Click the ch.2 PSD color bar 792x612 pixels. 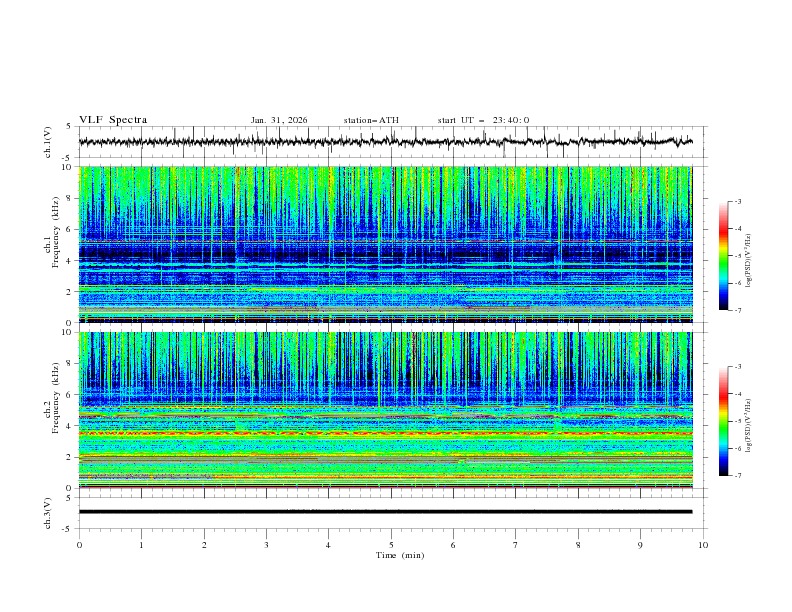pyautogui.click(x=723, y=421)
